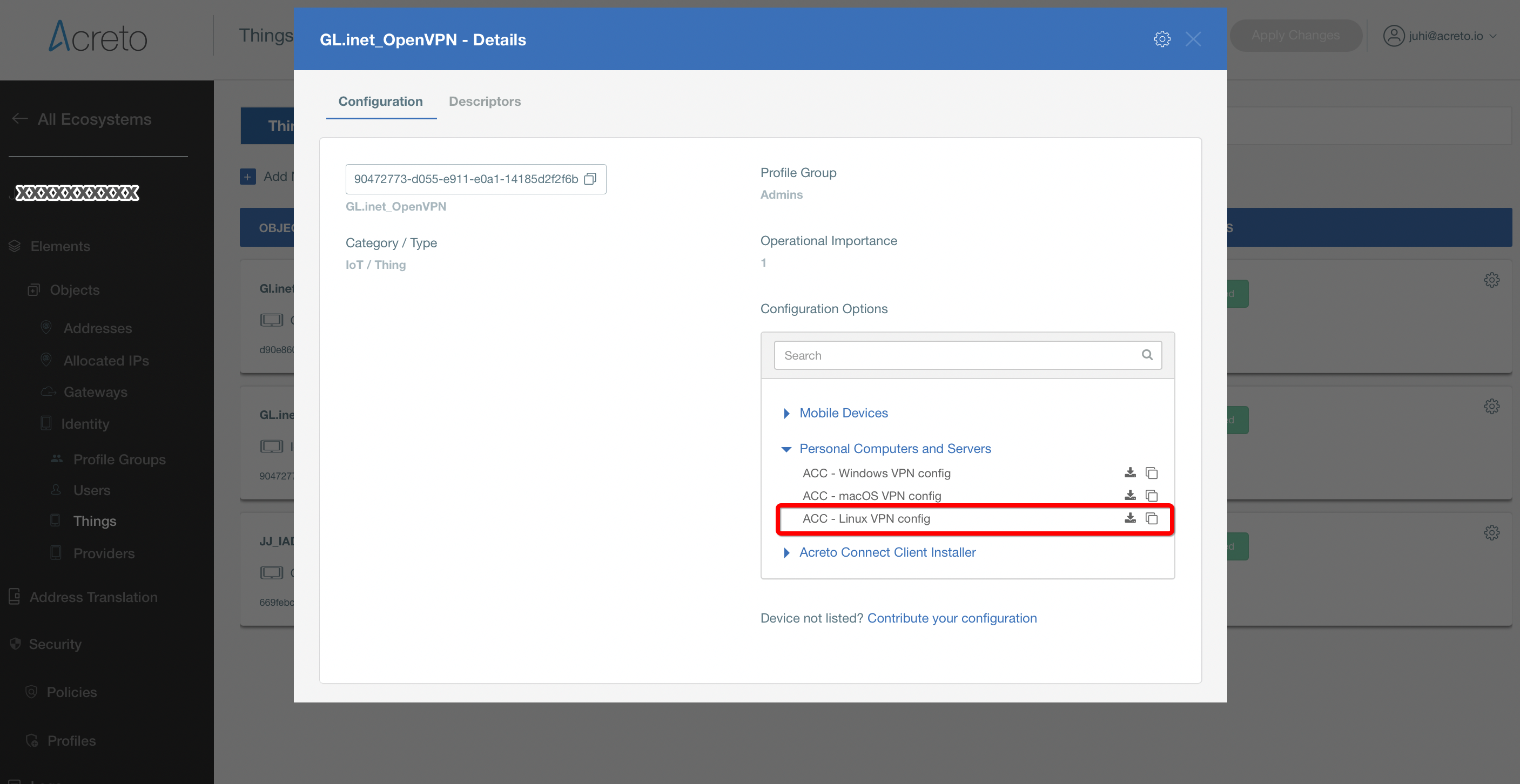Download the ACC - macOS VPN config
Viewport: 1520px width, 784px height.
tap(1130, 496)
